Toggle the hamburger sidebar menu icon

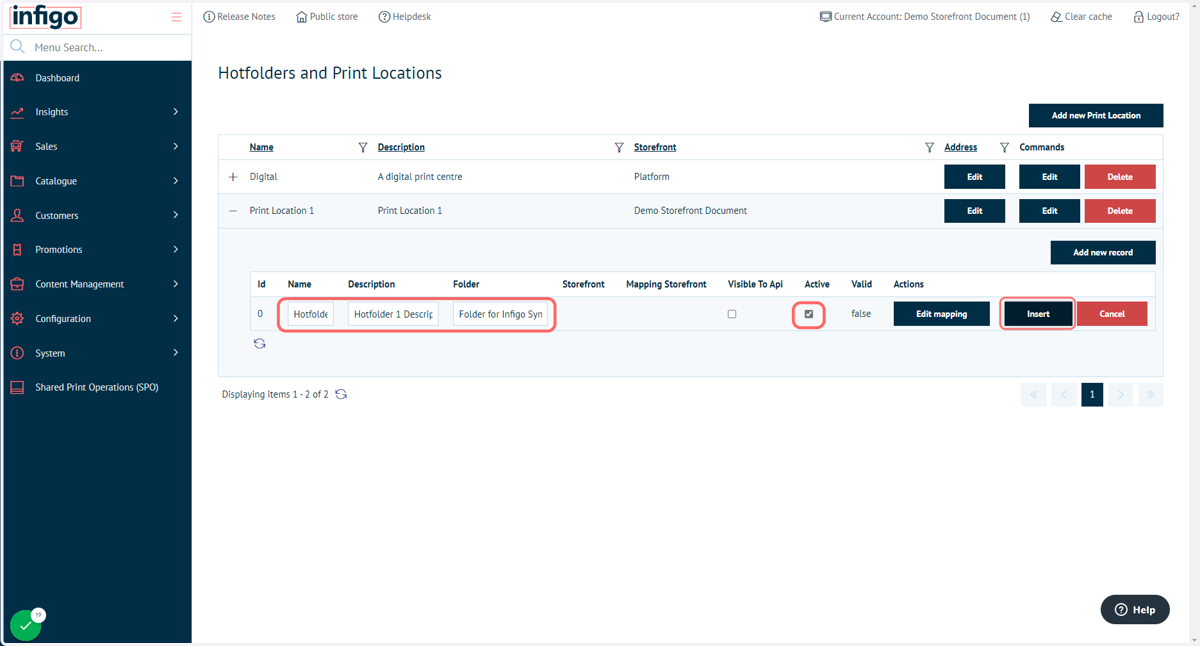tap(176, 17)
